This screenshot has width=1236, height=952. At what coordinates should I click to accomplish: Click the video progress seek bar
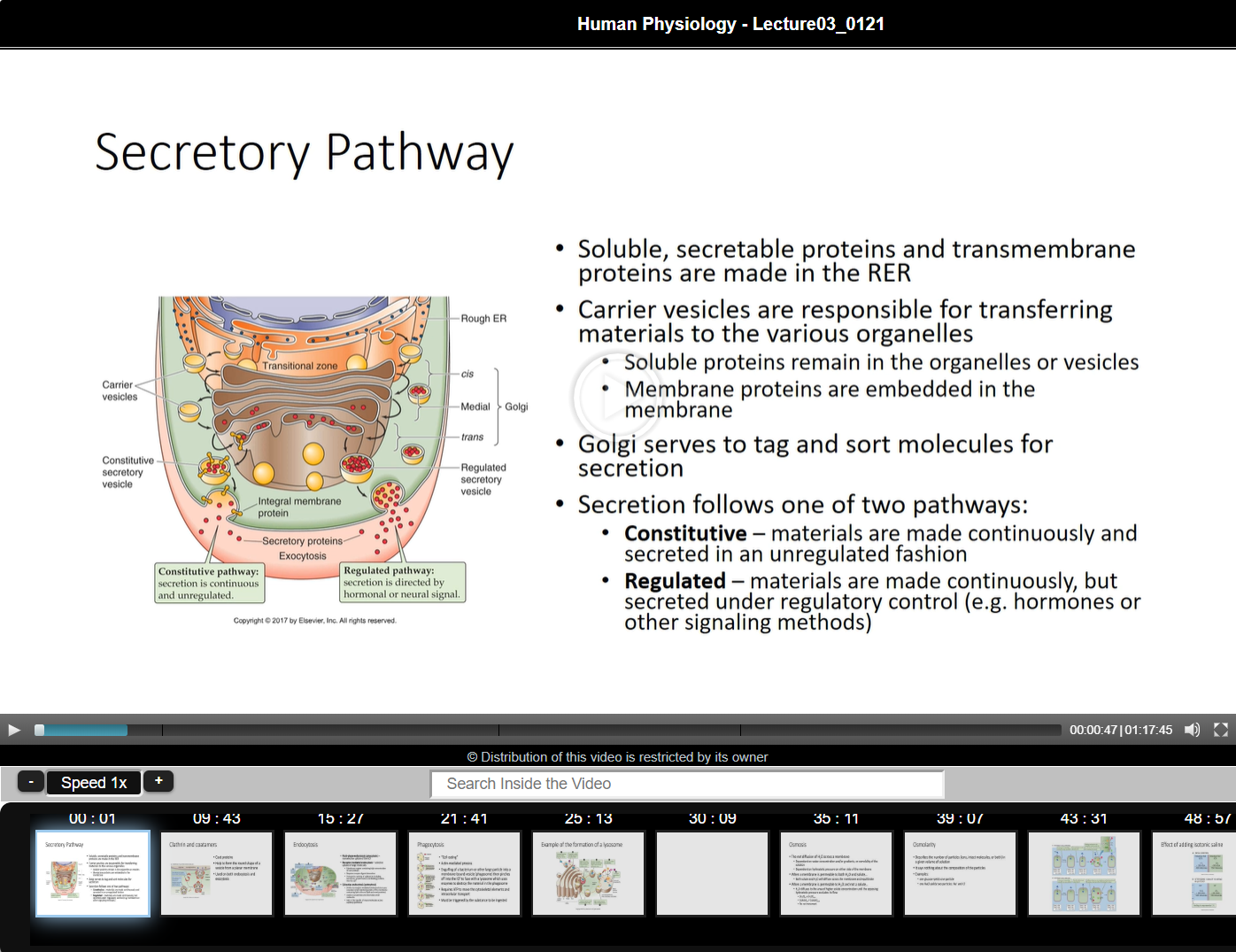click(549, 731)
